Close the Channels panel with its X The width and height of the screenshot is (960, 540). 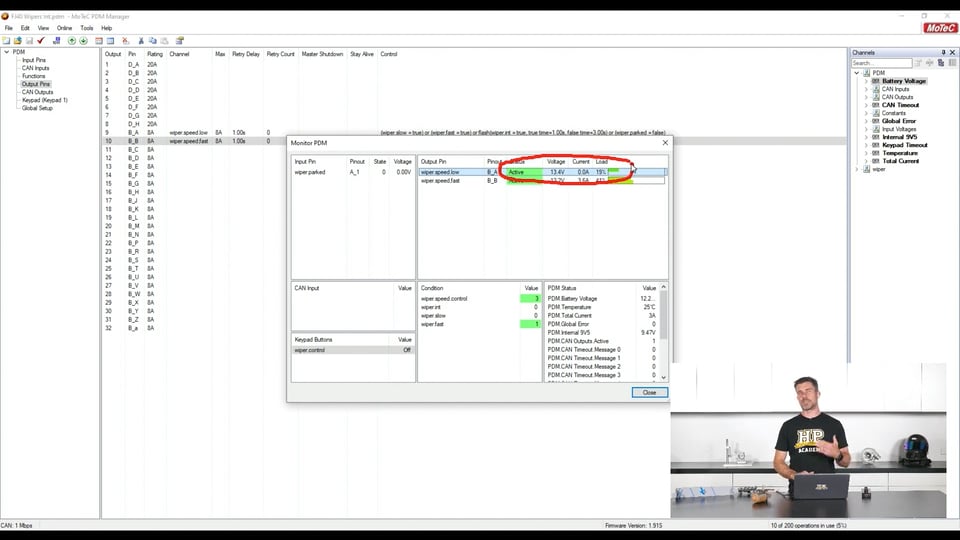click(x=953, y=53)
